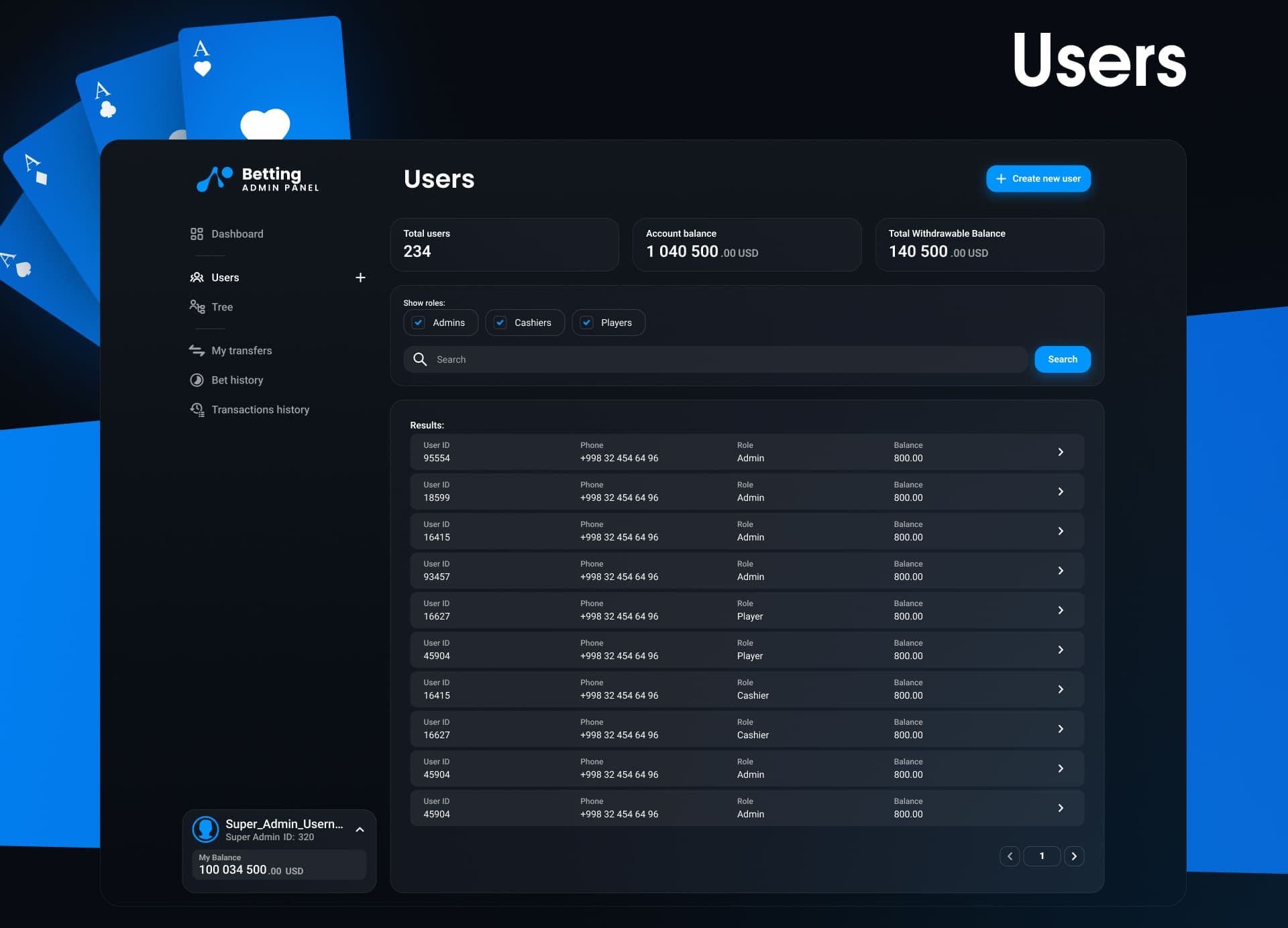Disable the Players role filter checkbox
This screenshot has height=928, width=1288.
[x=587, y=323]
